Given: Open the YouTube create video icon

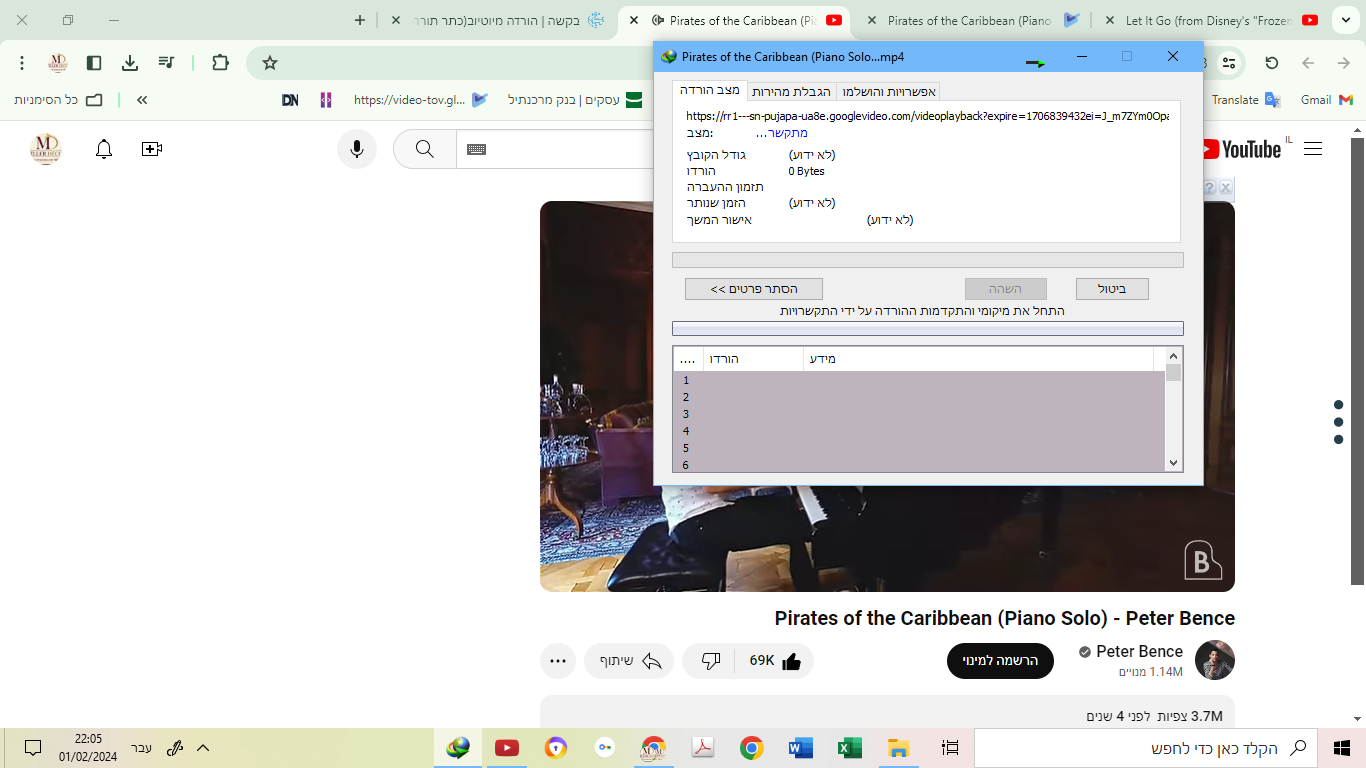Looking at the screenshot, I should click(152, 149).
